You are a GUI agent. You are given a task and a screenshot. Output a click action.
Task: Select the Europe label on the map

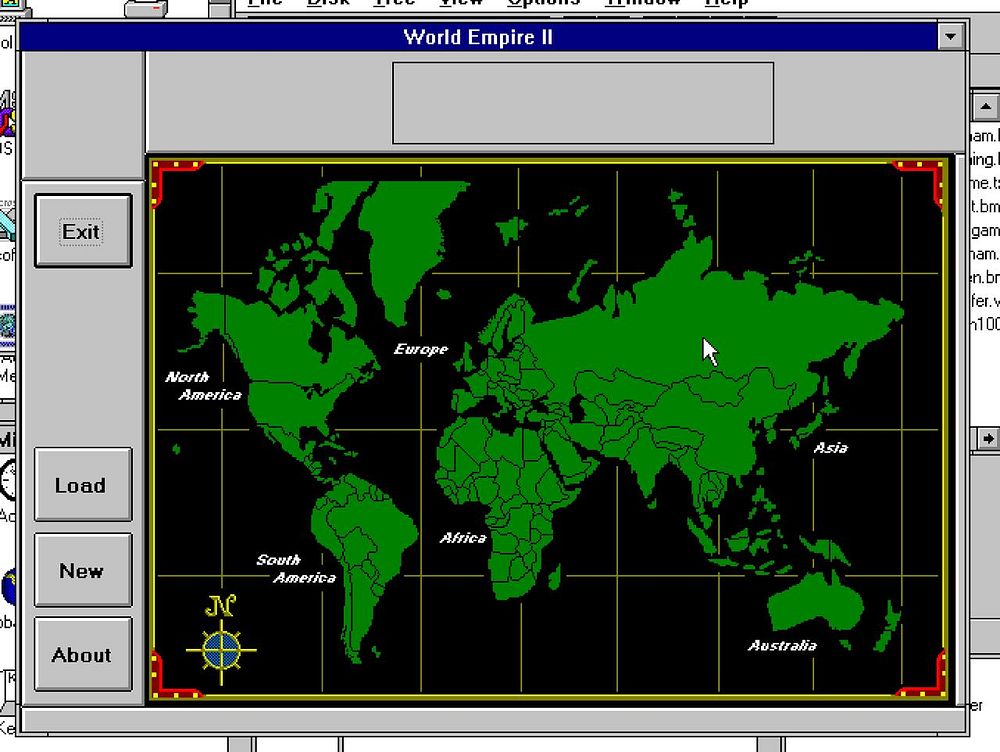coord(421,349)
